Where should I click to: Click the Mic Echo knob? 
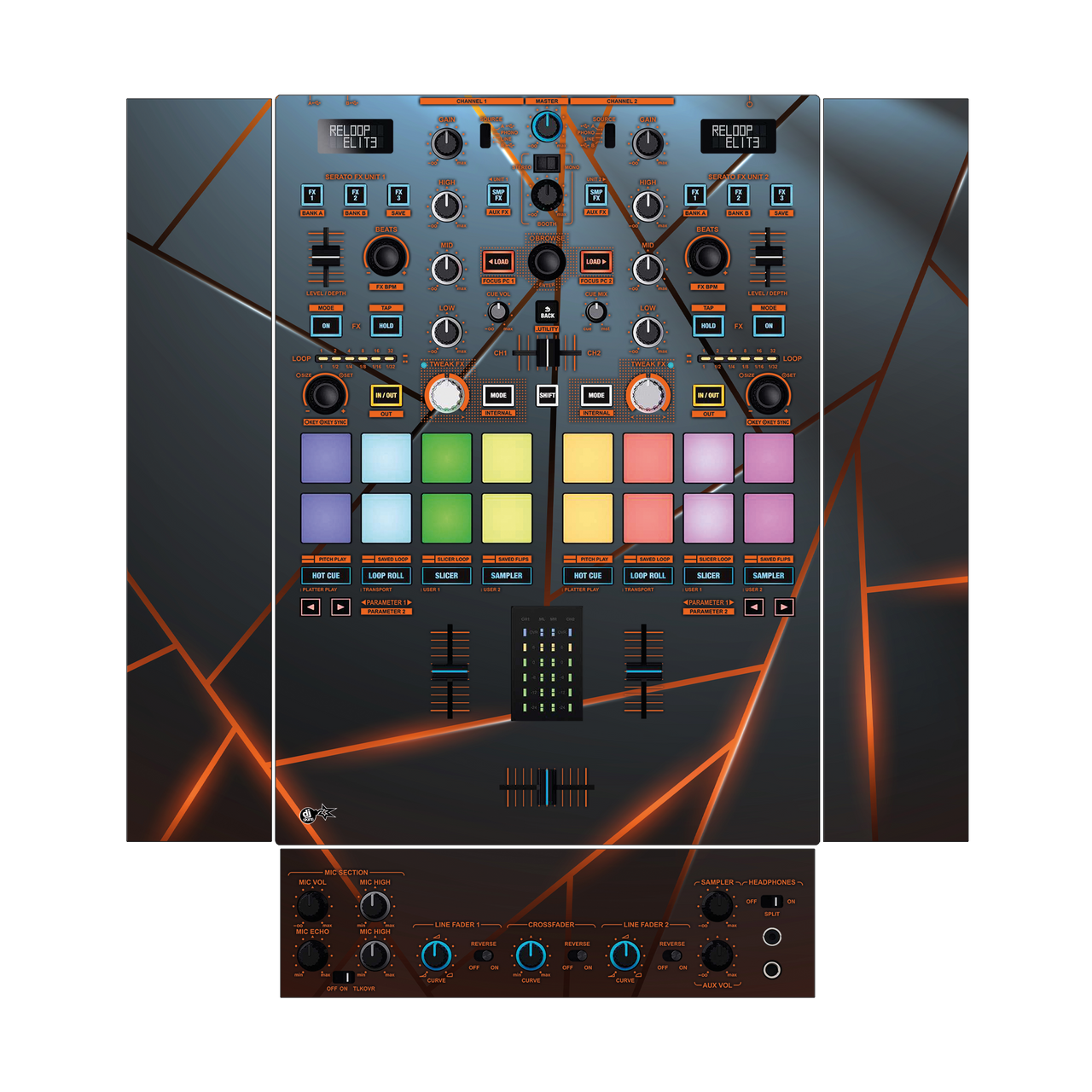[312, 955]
